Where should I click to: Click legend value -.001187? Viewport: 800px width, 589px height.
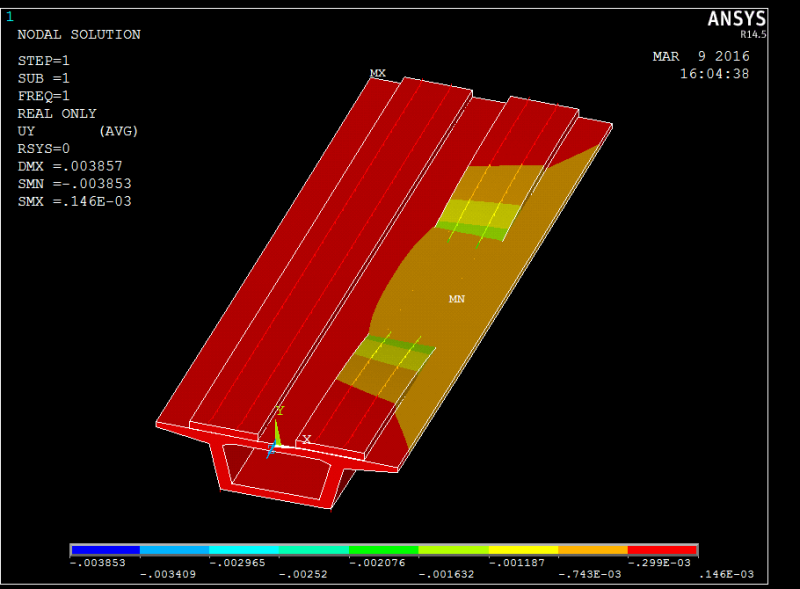[x=517, y=562]
